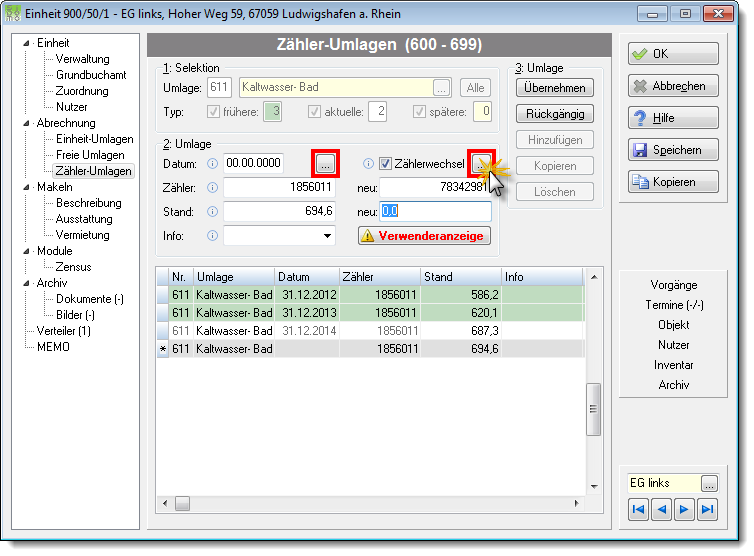Uncheck the Zählerwechsel checkbox
This screenshot has height=556, width=754.
click(x=385, y=164)
